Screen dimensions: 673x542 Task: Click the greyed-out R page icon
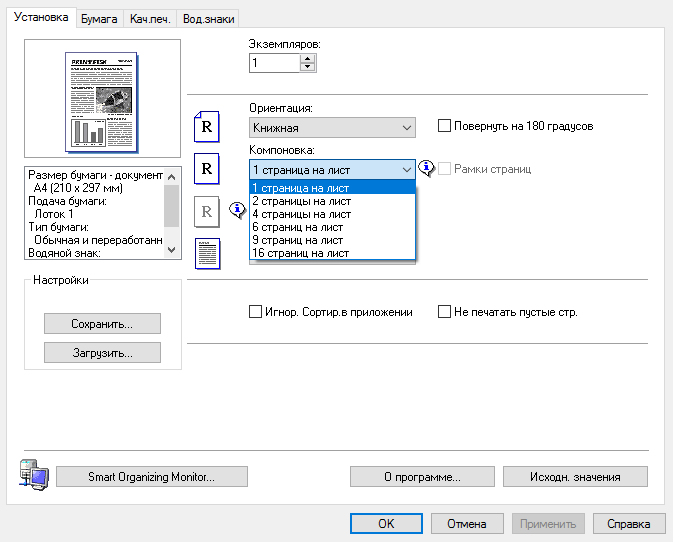click(x=206, y=211)
